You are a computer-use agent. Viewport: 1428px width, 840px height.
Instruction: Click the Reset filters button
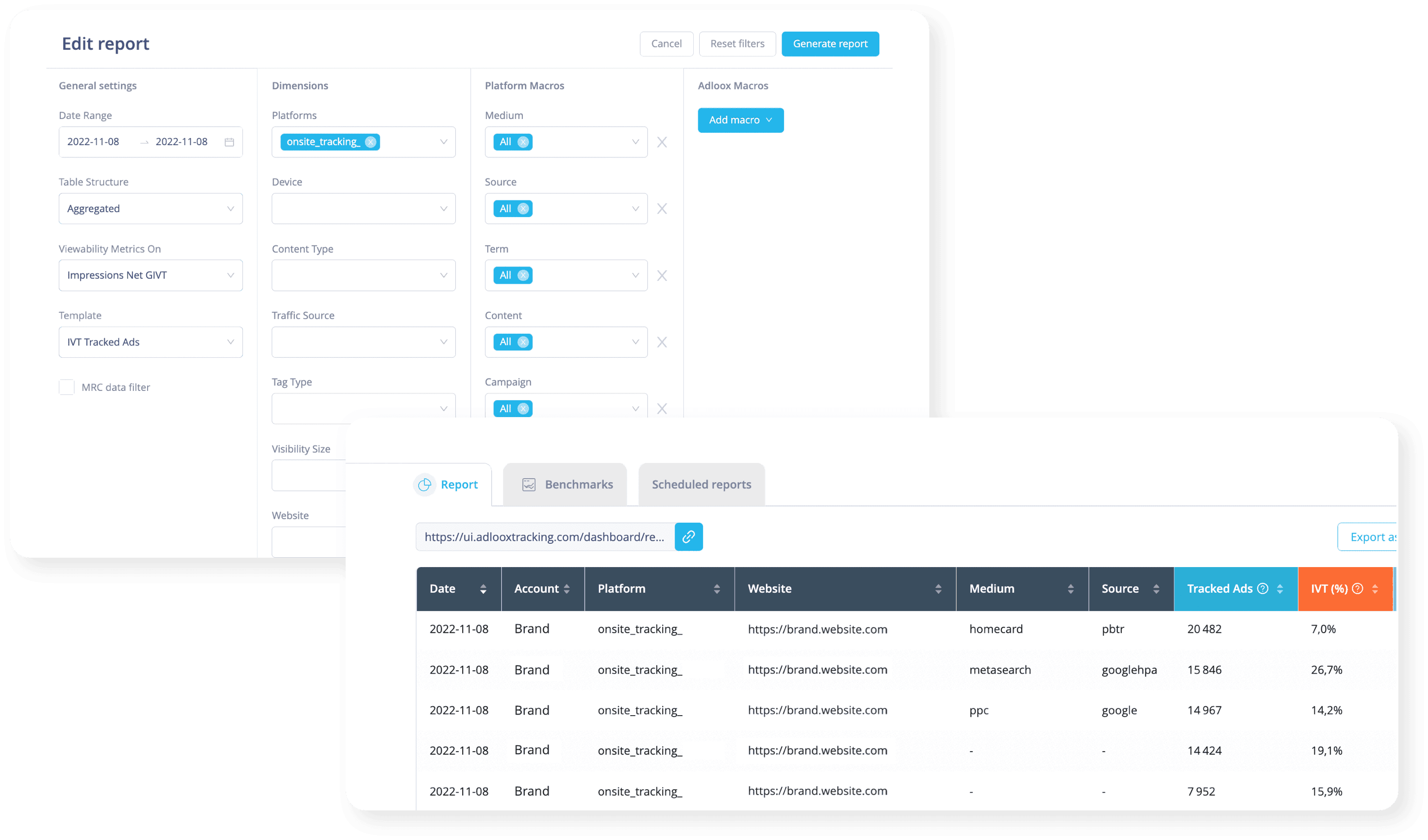[737, 43]
